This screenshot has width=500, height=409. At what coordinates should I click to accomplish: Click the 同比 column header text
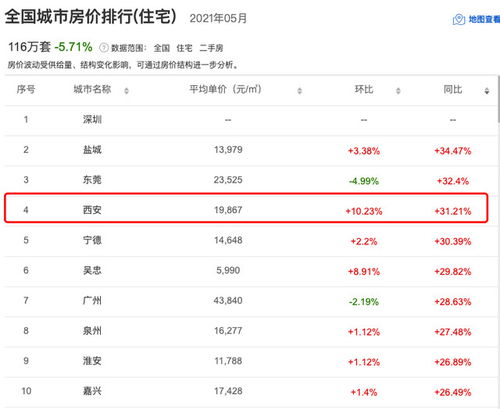tap(453, 89)
